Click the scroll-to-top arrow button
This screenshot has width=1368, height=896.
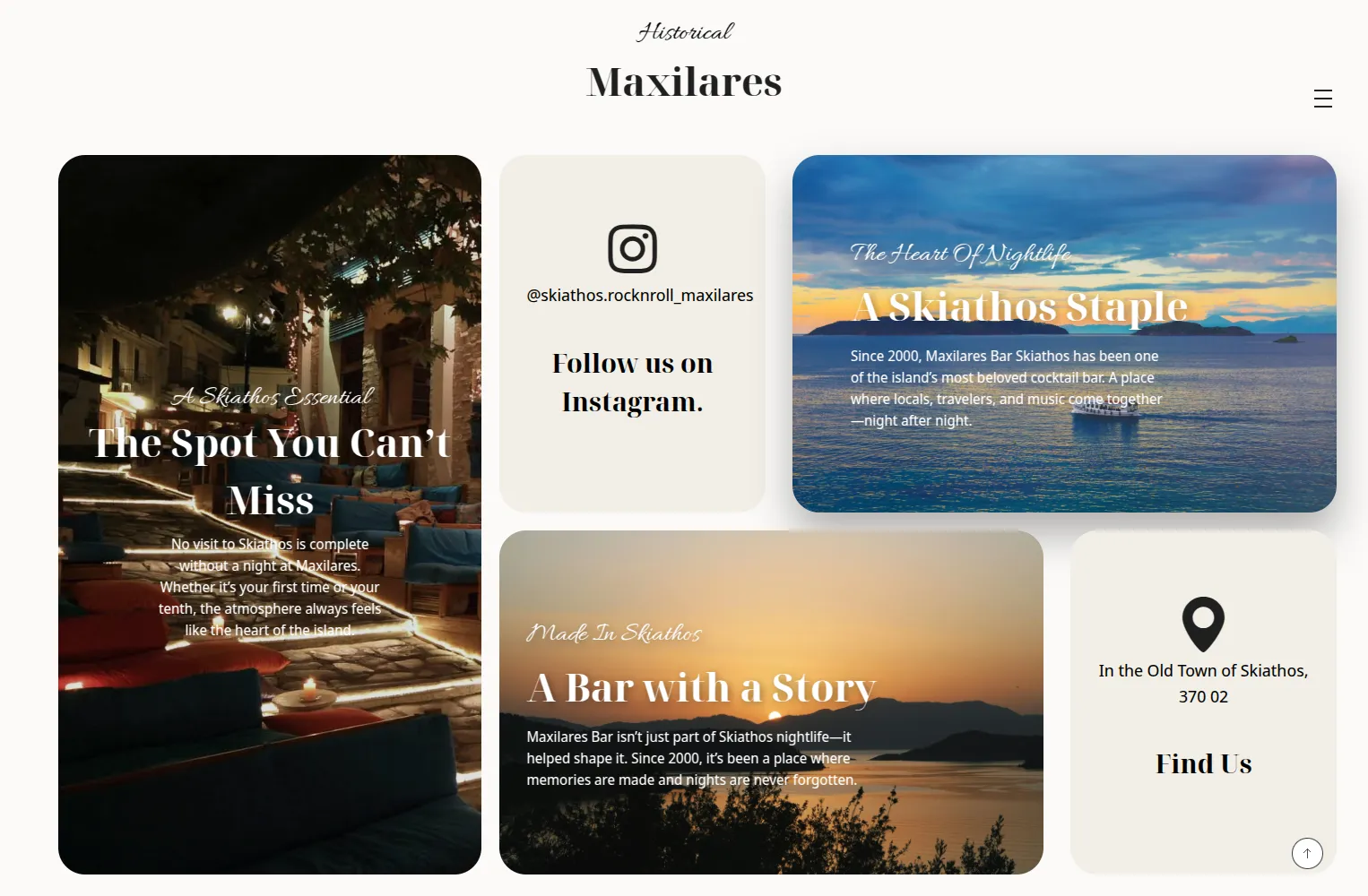[1307, 853]
